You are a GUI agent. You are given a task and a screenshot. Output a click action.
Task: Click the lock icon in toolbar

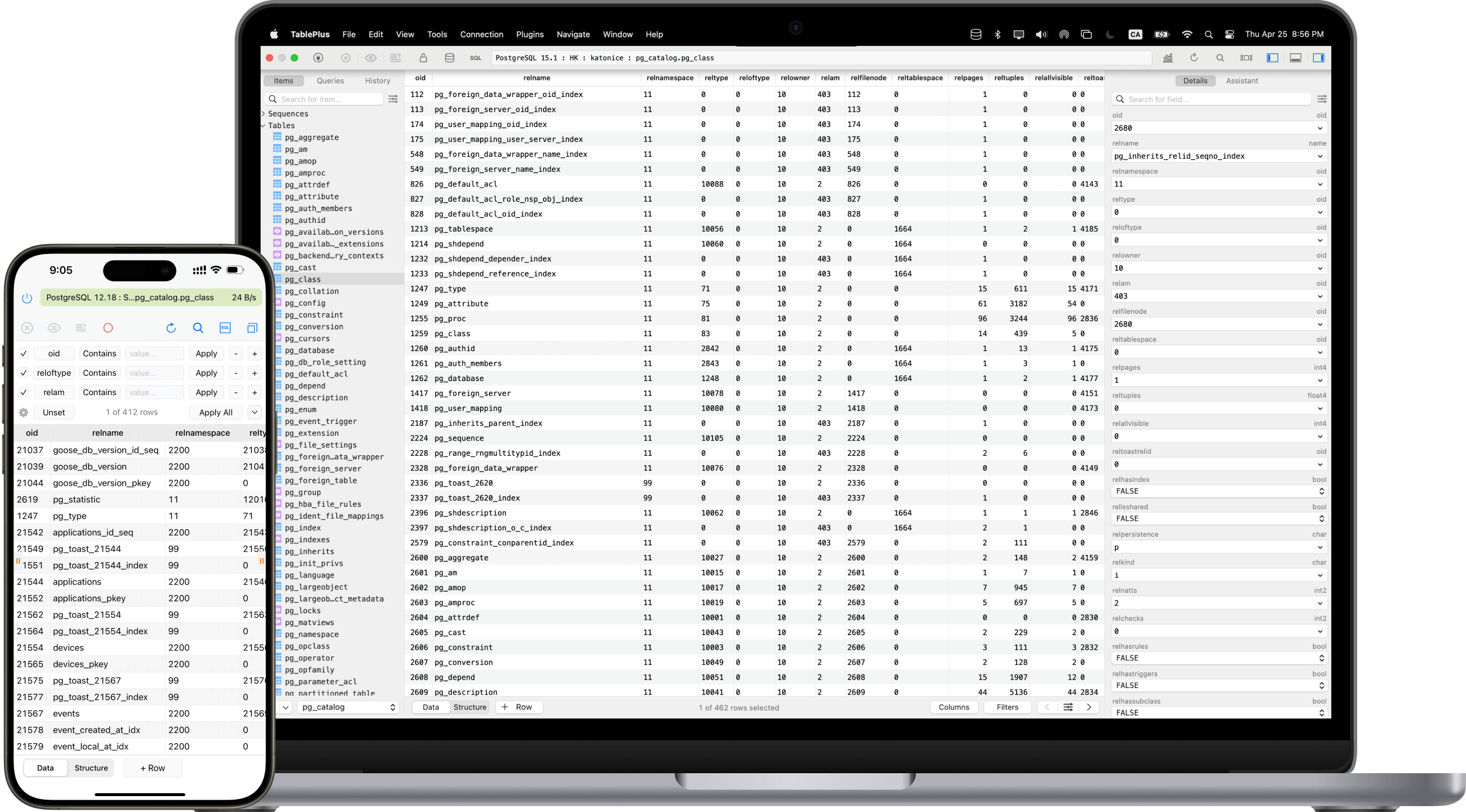tap(423, 58)
